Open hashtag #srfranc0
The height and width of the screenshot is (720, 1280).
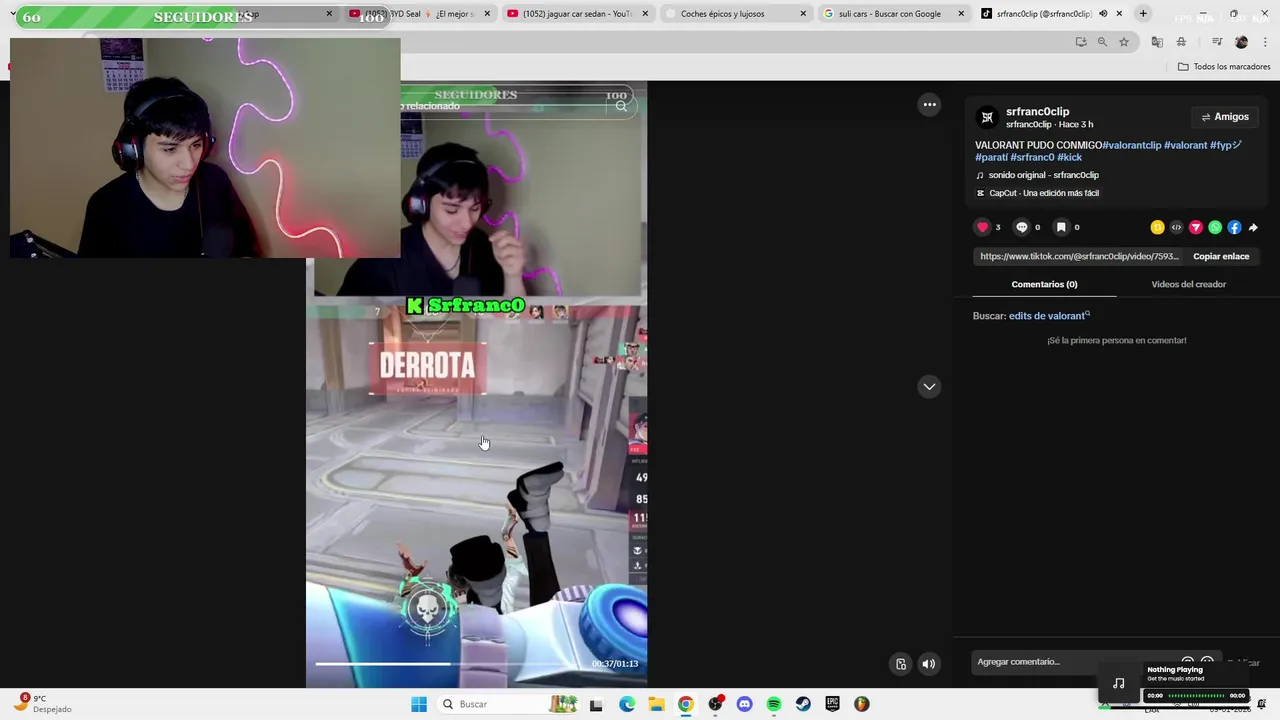(x=1032, y=157)
